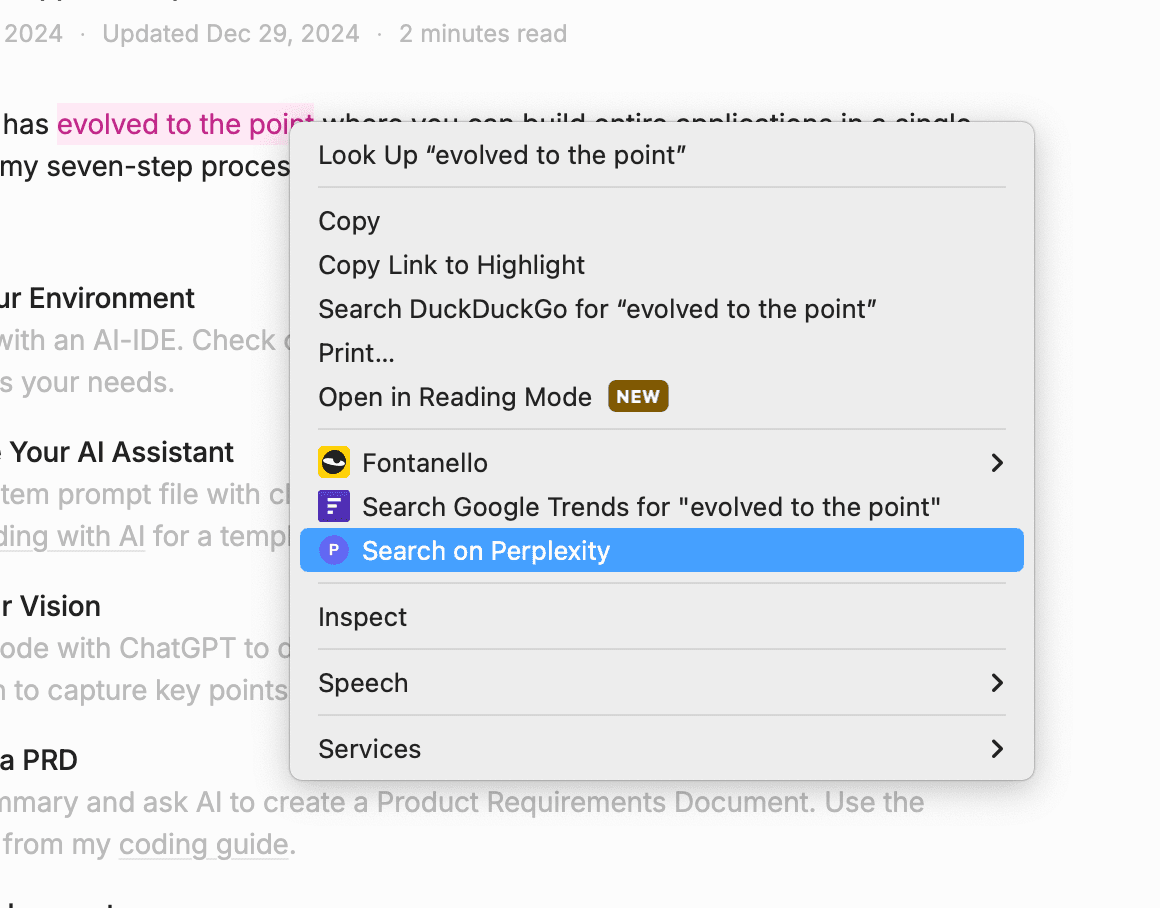Image resolution: width=1160 pixels, height=908 pixels.
Task: Choose Print from the context menu
Action: coord(356,352)
